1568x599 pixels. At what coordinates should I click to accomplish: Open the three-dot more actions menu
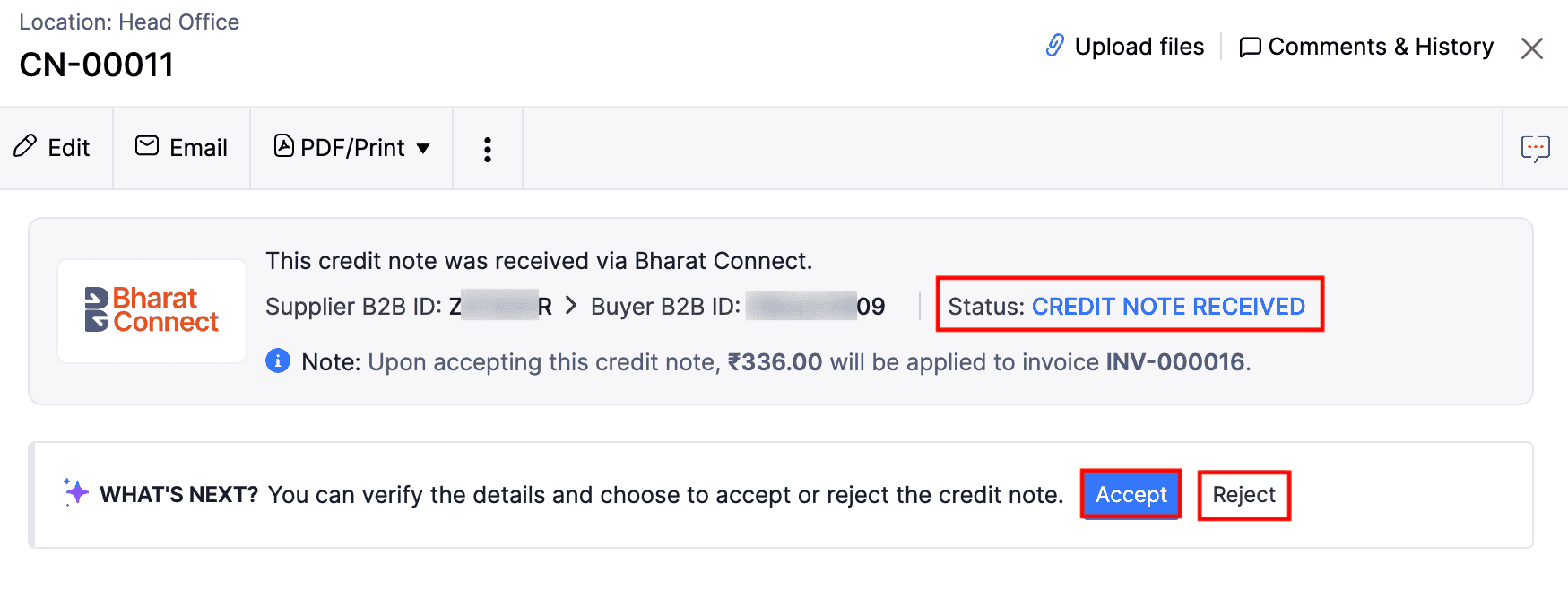487,148
